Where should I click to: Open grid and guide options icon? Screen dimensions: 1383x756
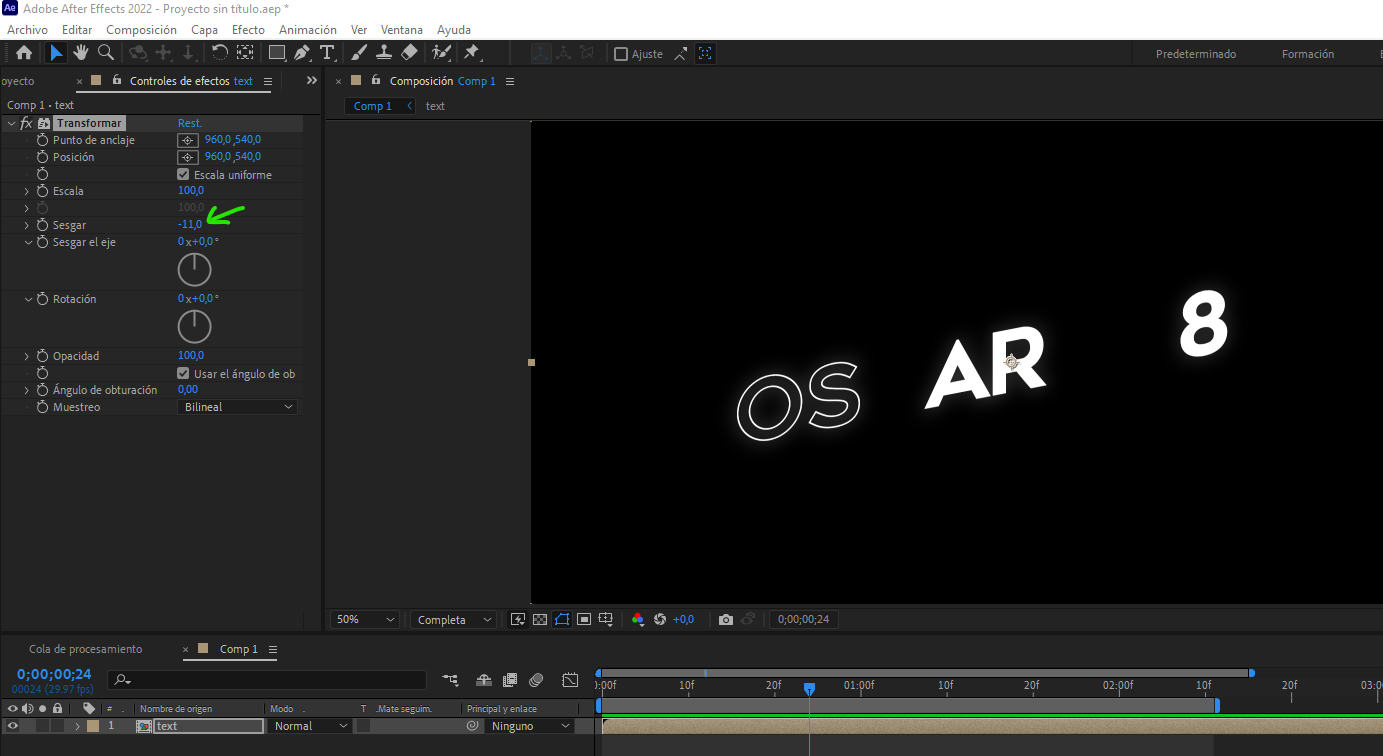click(606, 620)
